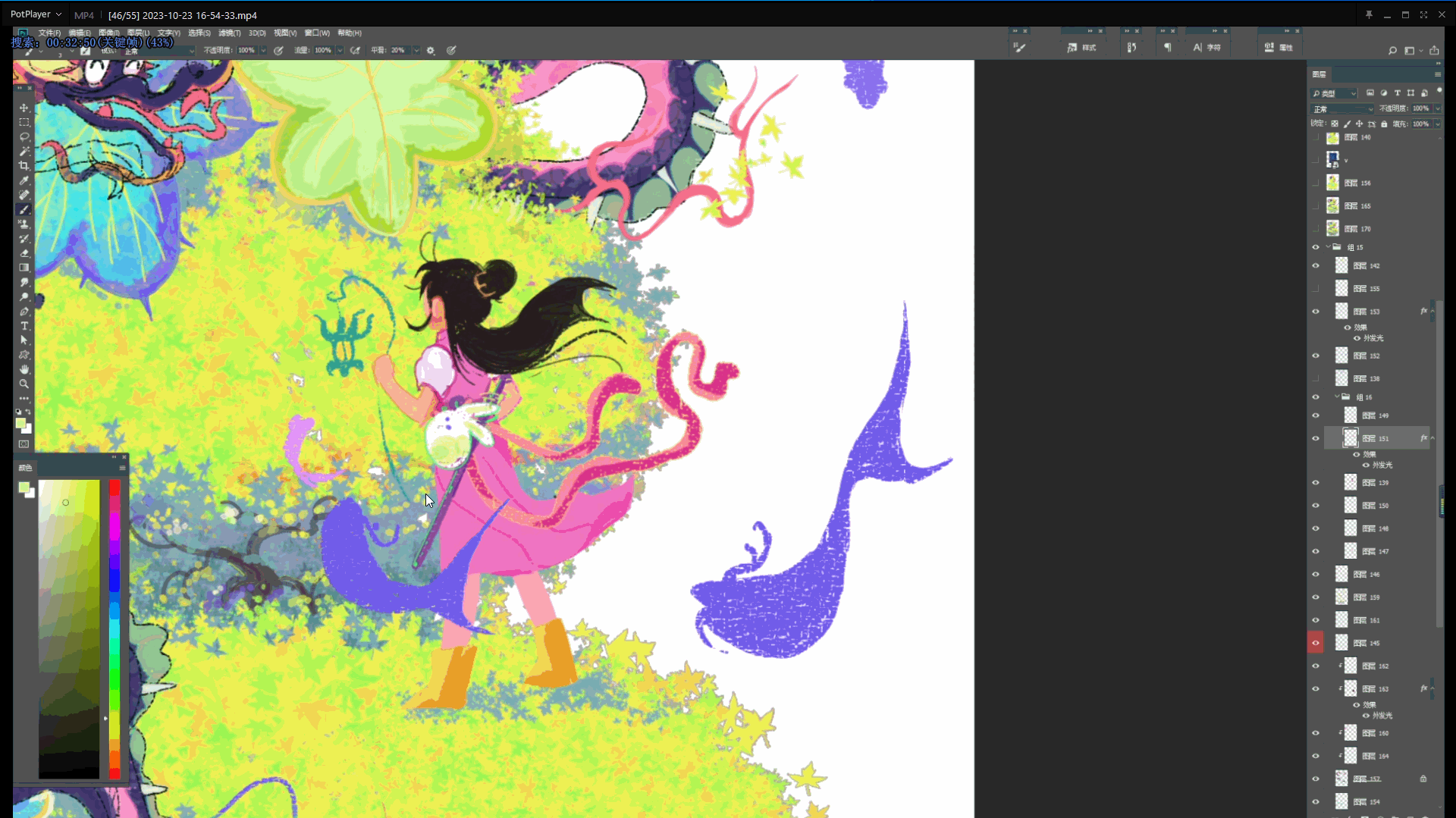This screenshot has width=1456, height=818.
Task: Open the 样式 panel button
Action: tap(1082, 47)
